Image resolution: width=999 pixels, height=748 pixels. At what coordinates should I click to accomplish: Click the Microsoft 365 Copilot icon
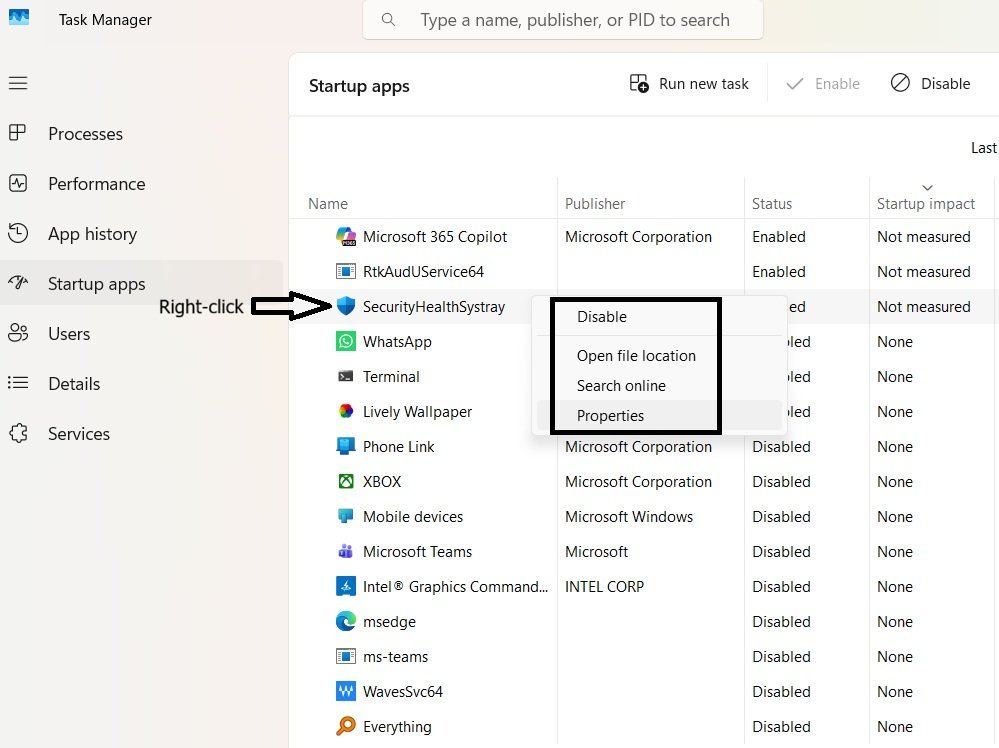click(x=346, y=236)
